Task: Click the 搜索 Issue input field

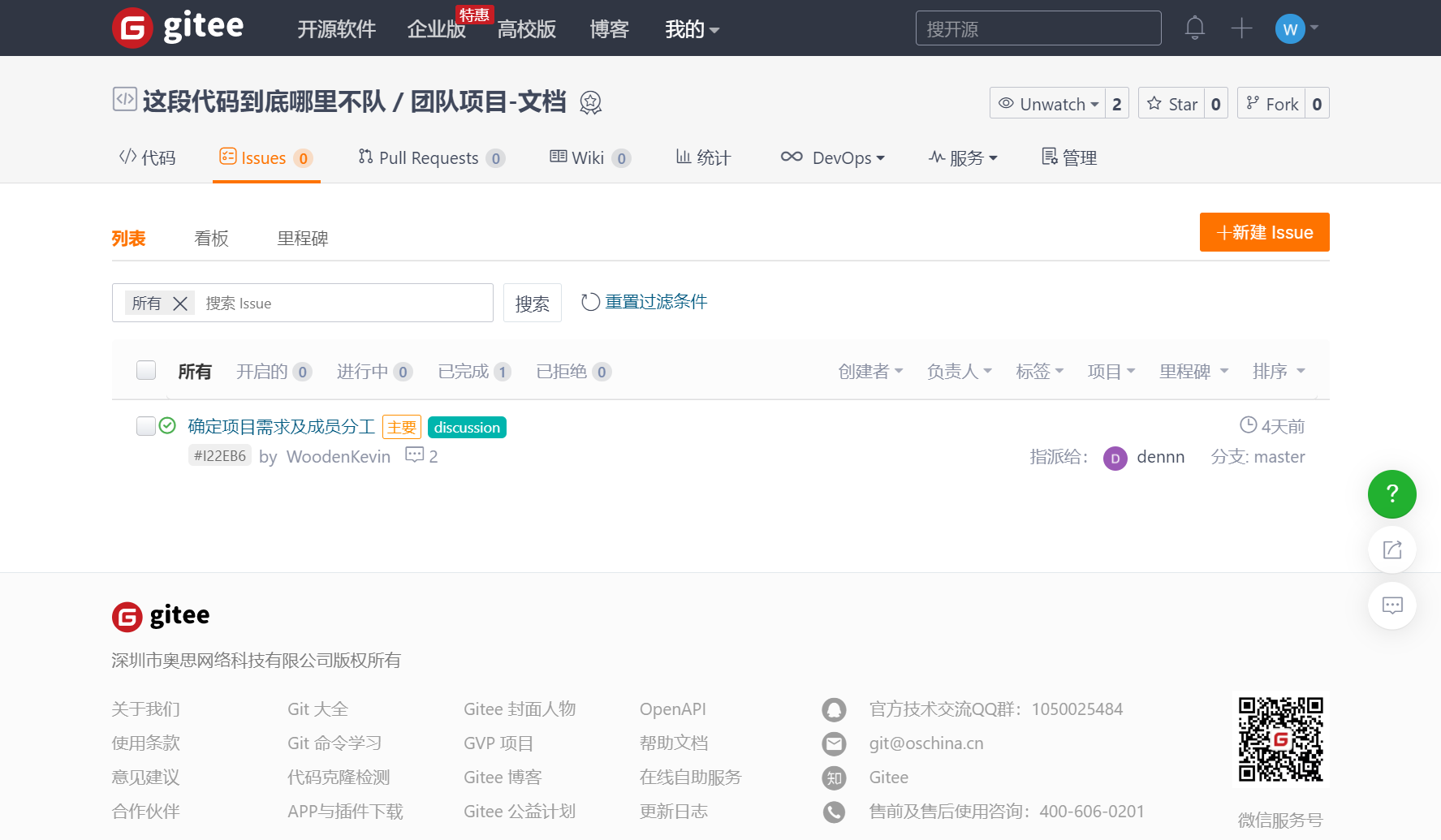Action: point(345,303)
